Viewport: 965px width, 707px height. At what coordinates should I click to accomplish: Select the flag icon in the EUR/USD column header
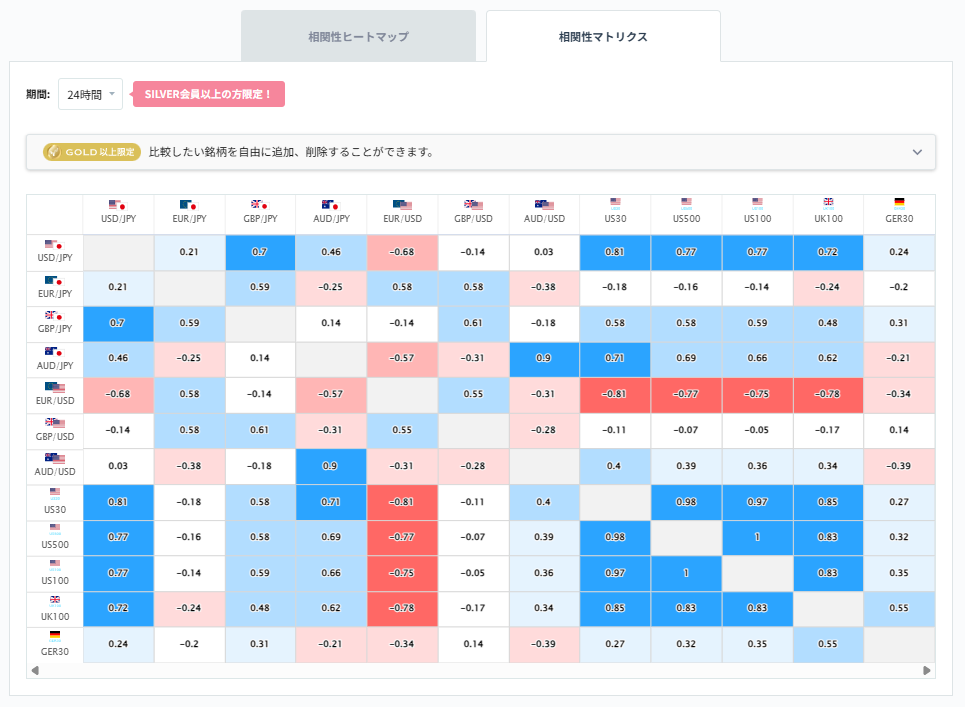point(401,205)
